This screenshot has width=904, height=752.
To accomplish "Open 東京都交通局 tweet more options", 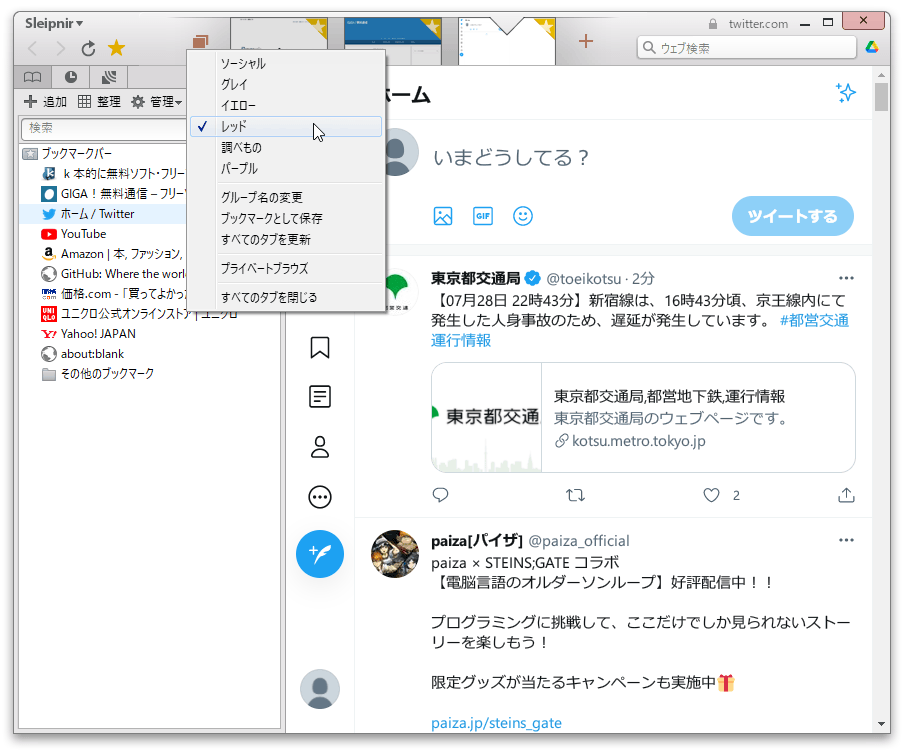I will [846, 279].
